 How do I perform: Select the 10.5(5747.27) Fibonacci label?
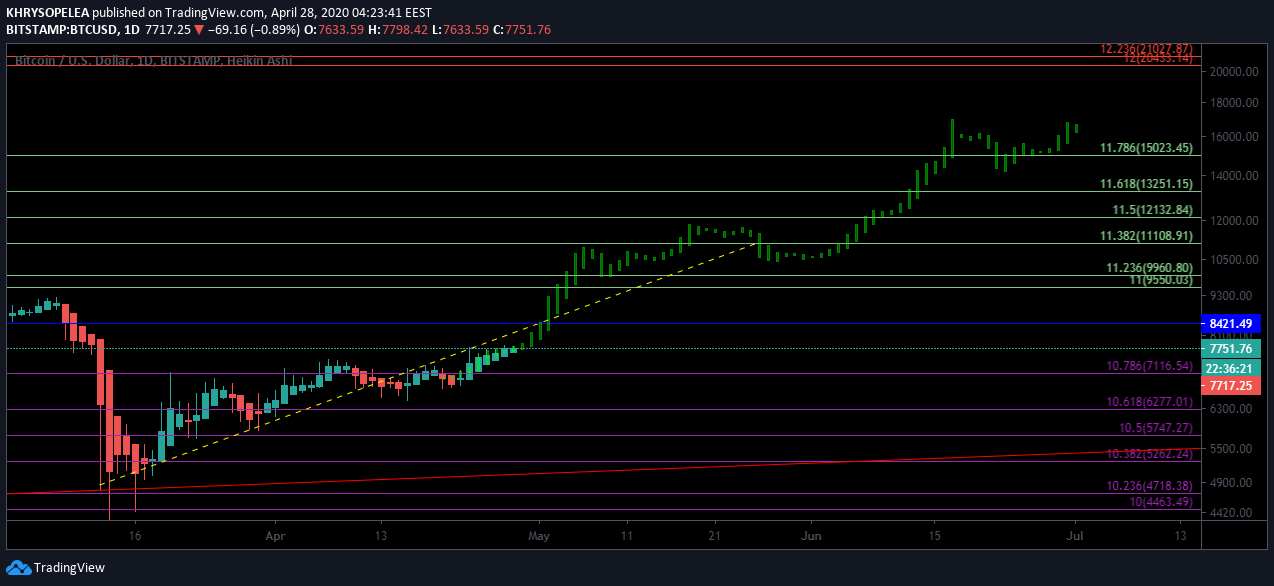pos(1155,427)
